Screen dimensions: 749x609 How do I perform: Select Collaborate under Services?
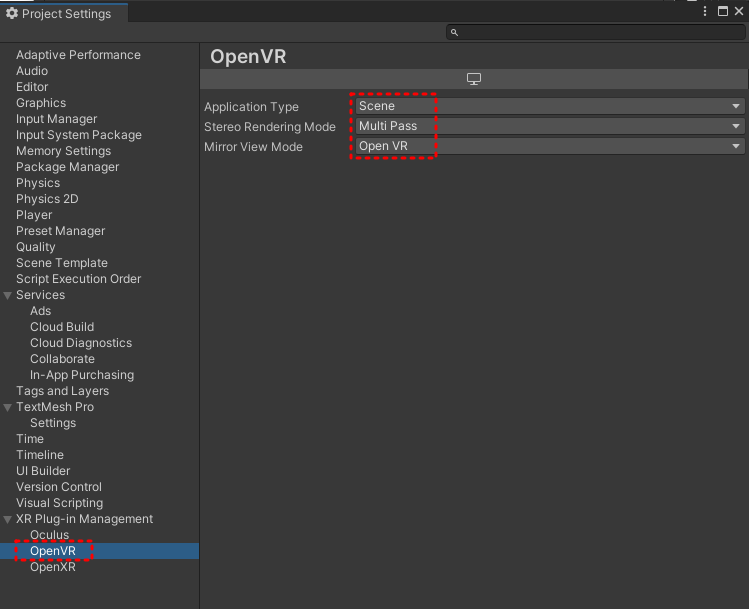(x=63, y=359)
